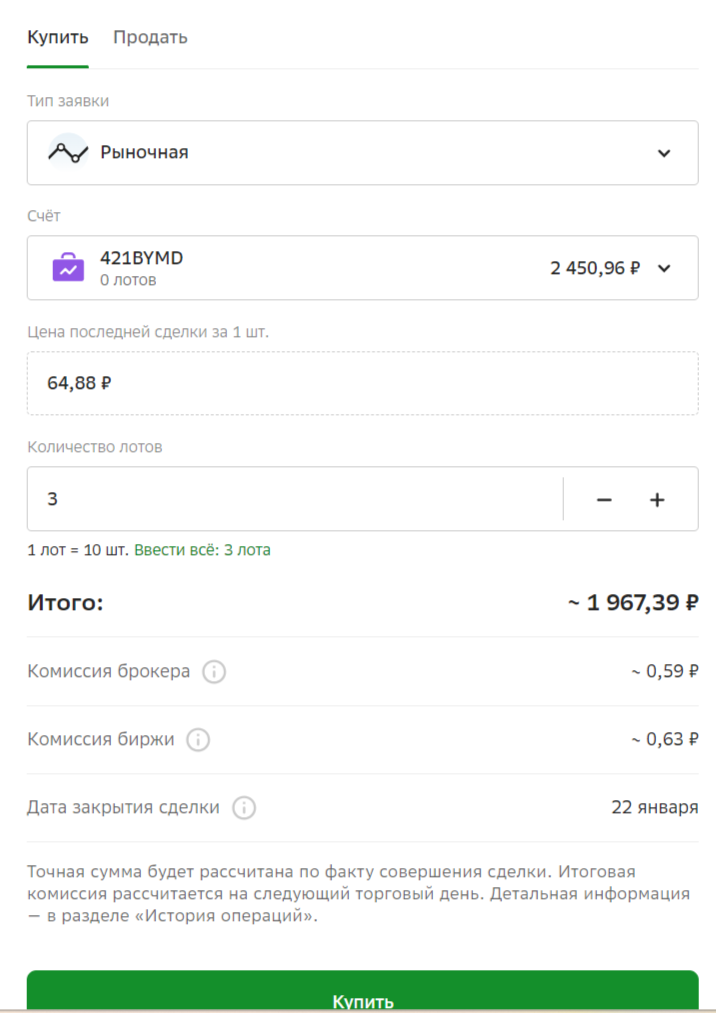716x1013 pixels.
Task: Open the broker commission info icon
Action: [x=214, y=672]
